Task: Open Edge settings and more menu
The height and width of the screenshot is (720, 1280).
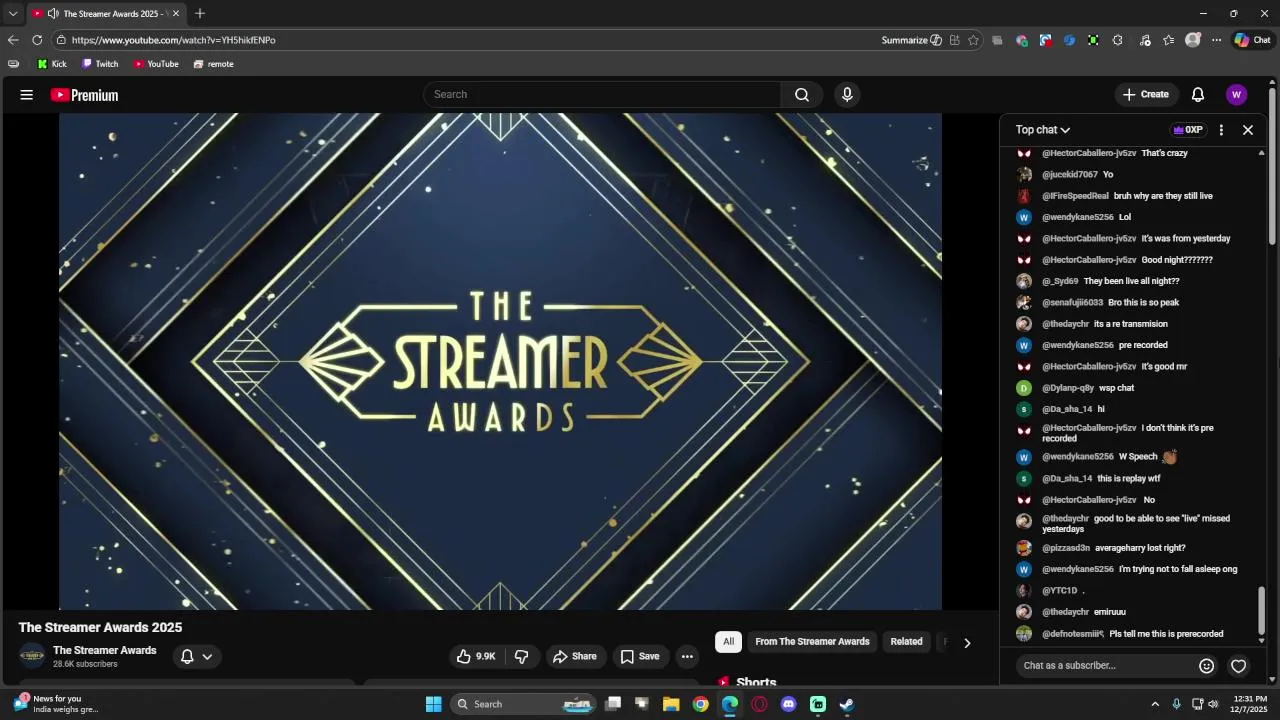Action: point(1216,40)
